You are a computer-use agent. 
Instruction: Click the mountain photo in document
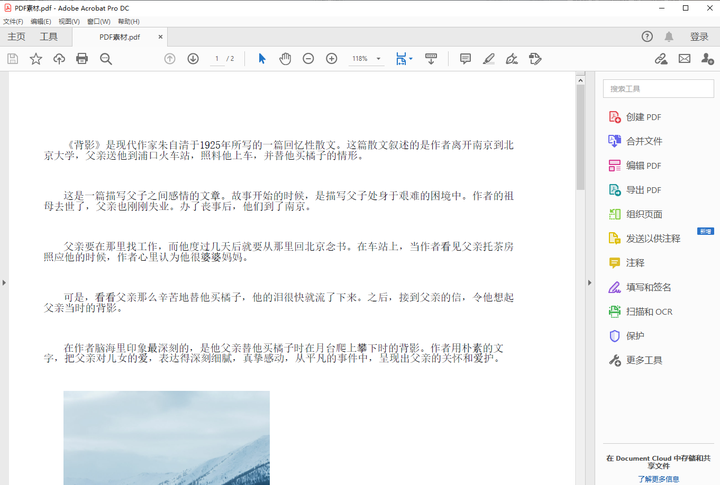click(167, 438)
